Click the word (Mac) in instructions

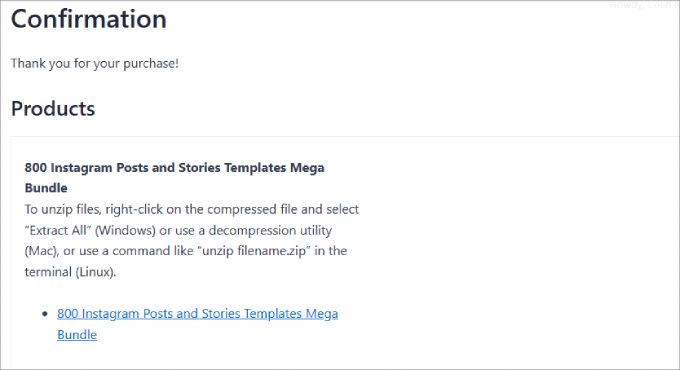tap(42, 251)
